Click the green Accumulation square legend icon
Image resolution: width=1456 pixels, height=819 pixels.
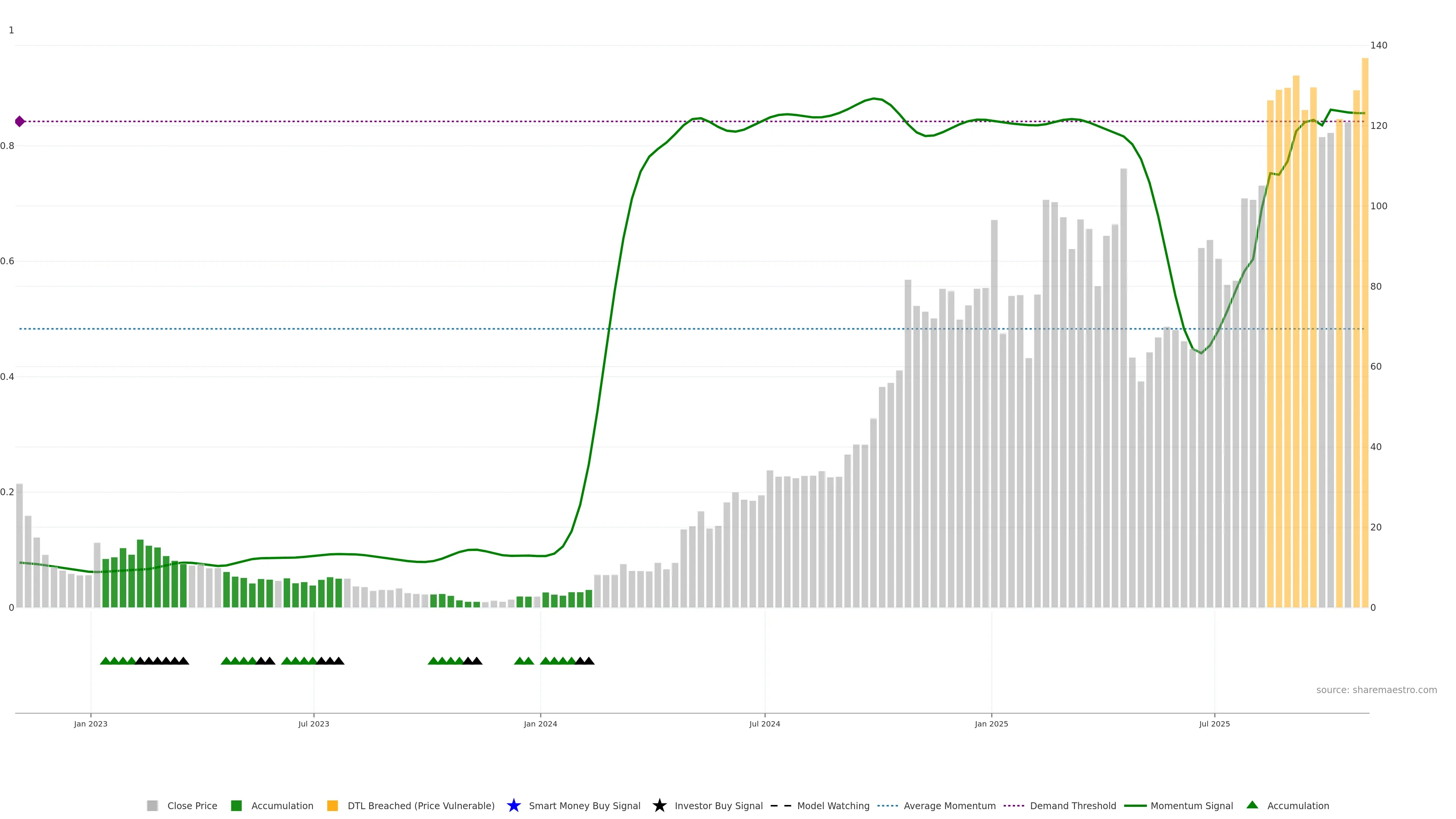click(236, 805)
